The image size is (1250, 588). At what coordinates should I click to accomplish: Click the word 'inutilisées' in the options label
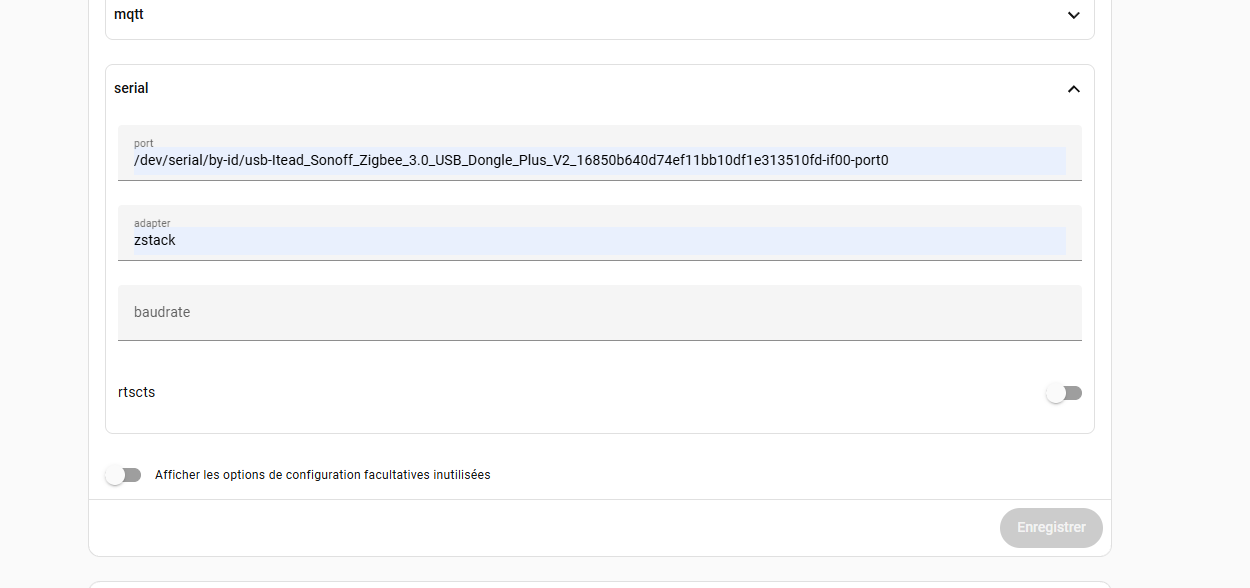(x=461, y=475)
